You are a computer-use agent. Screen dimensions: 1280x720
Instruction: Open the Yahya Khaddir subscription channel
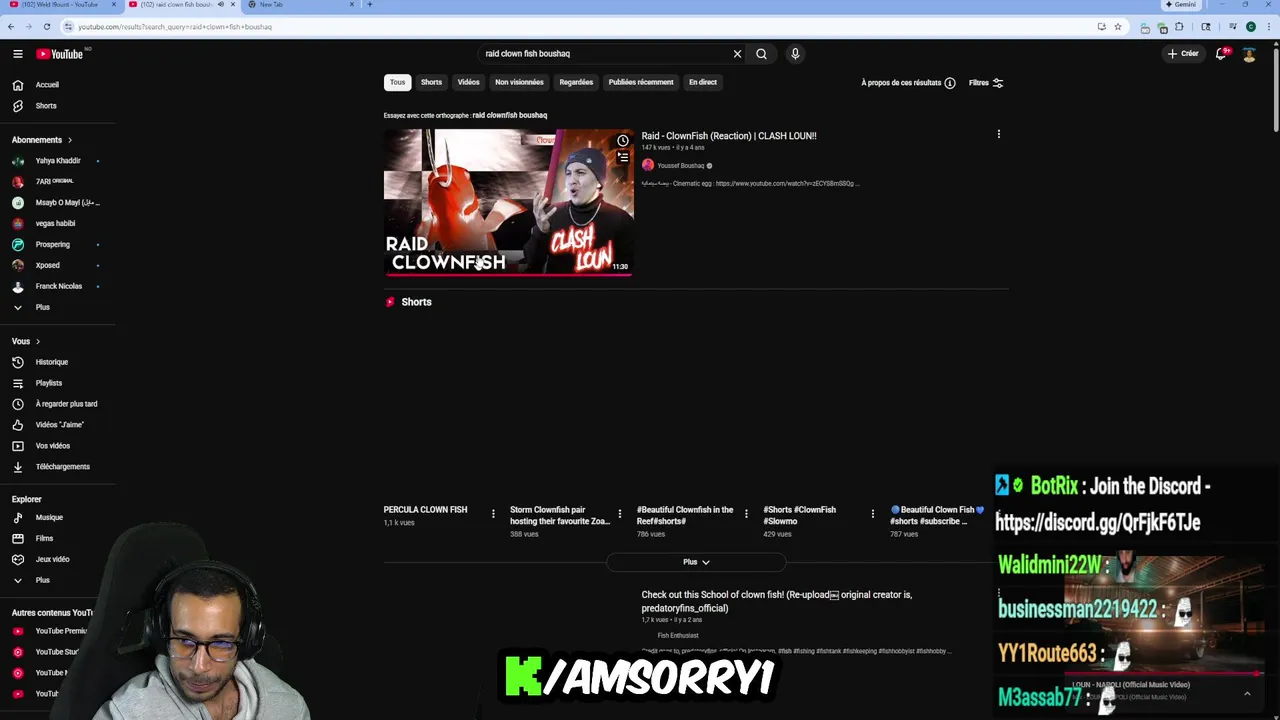point(57,161)
